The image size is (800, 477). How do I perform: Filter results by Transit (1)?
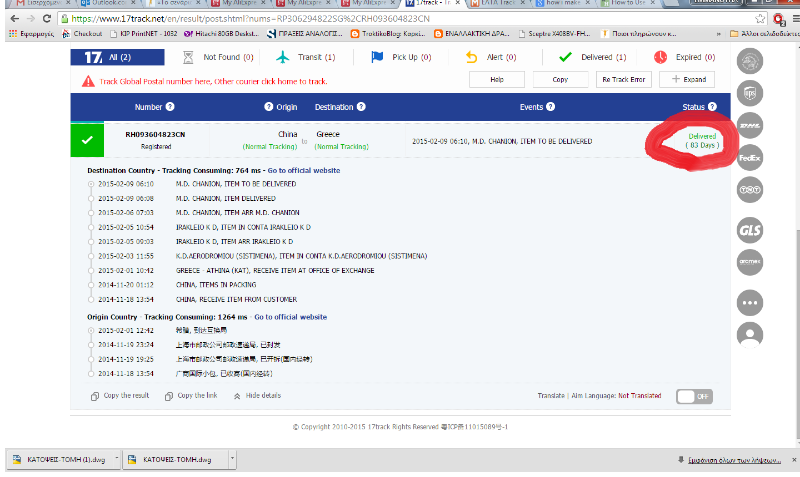[x=305, y=57]
